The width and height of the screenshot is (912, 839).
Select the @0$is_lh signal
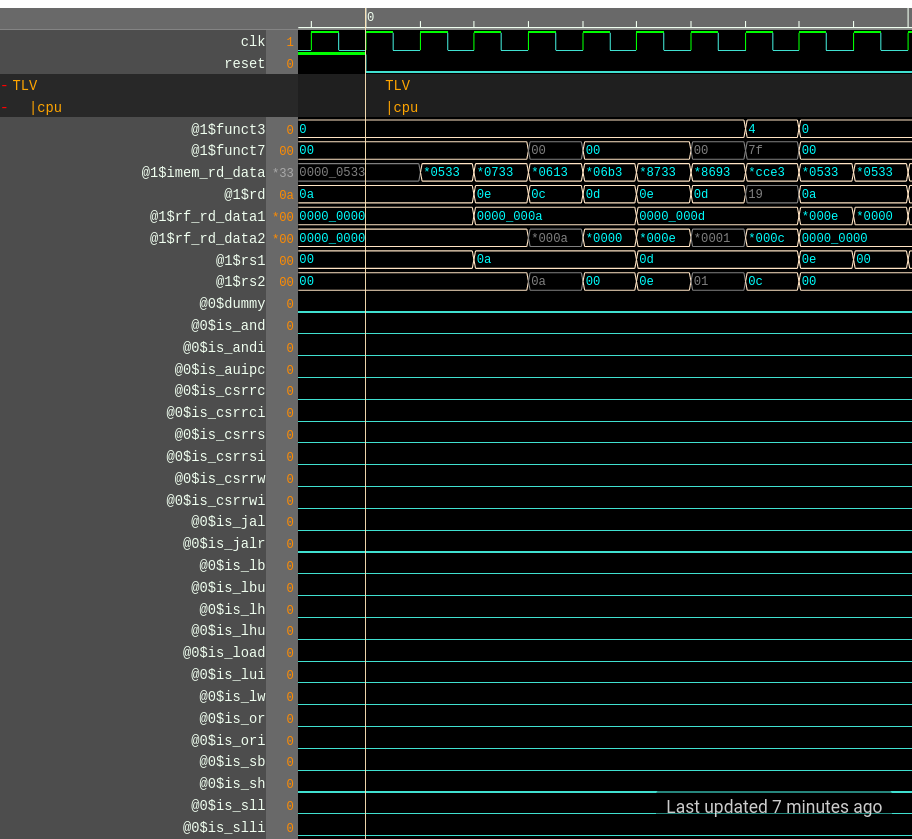[232, 609]
